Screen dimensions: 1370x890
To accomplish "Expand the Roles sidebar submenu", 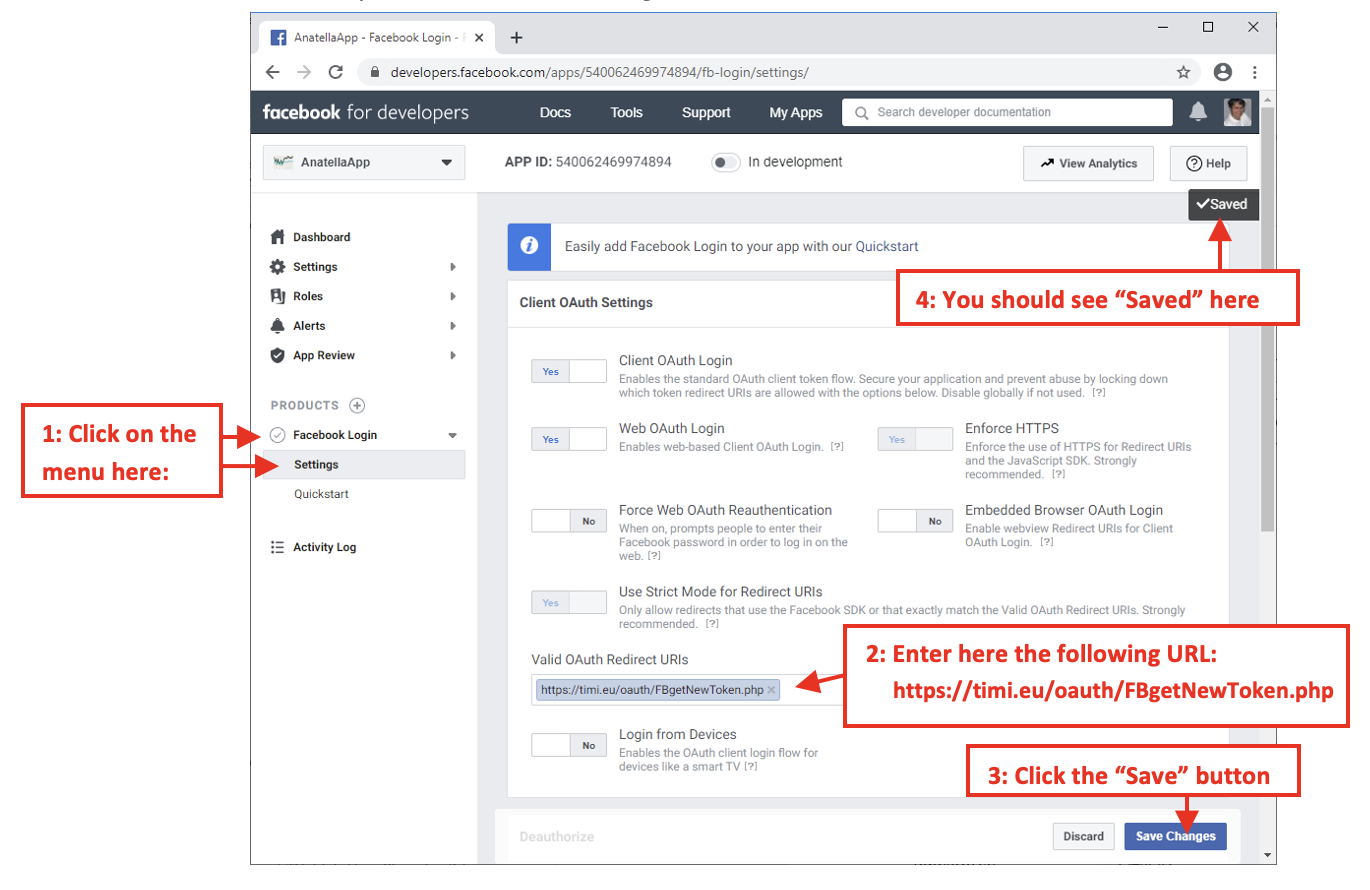I will click(x=452, y=296).
